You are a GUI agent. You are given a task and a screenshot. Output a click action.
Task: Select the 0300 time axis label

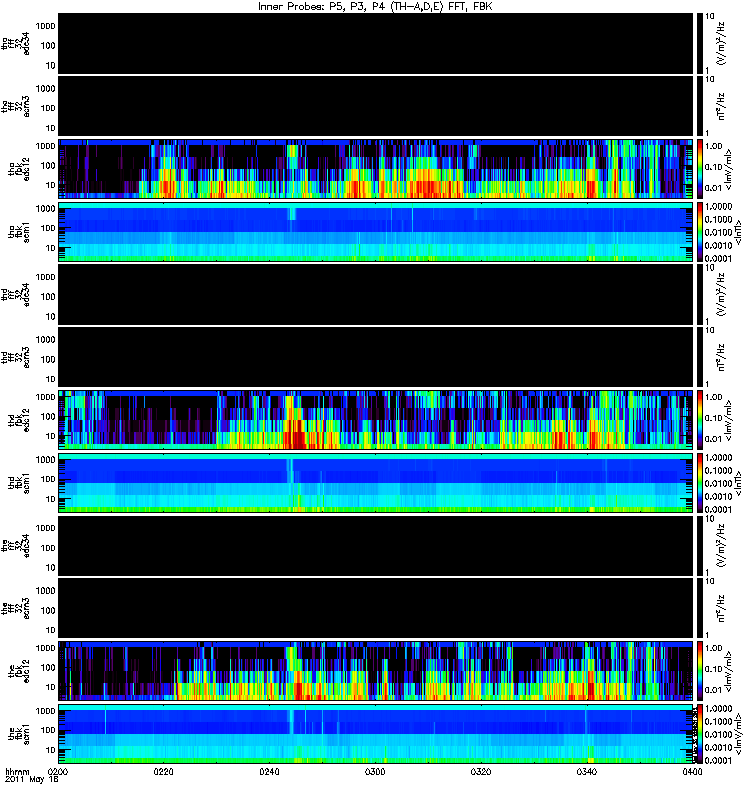pos(375,771)
